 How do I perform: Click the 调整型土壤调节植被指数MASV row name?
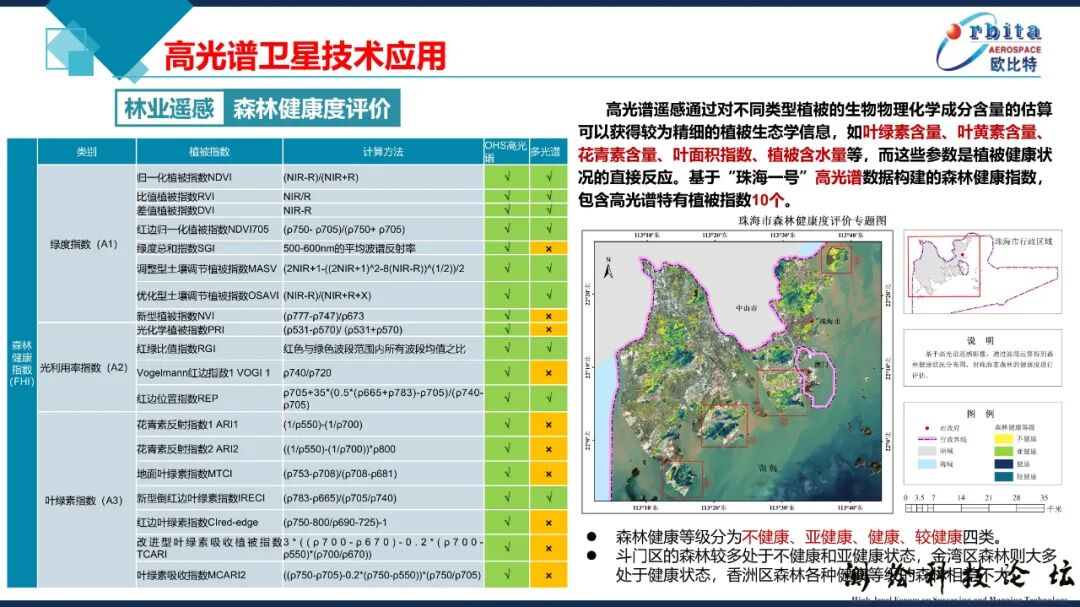click(207, 269)
